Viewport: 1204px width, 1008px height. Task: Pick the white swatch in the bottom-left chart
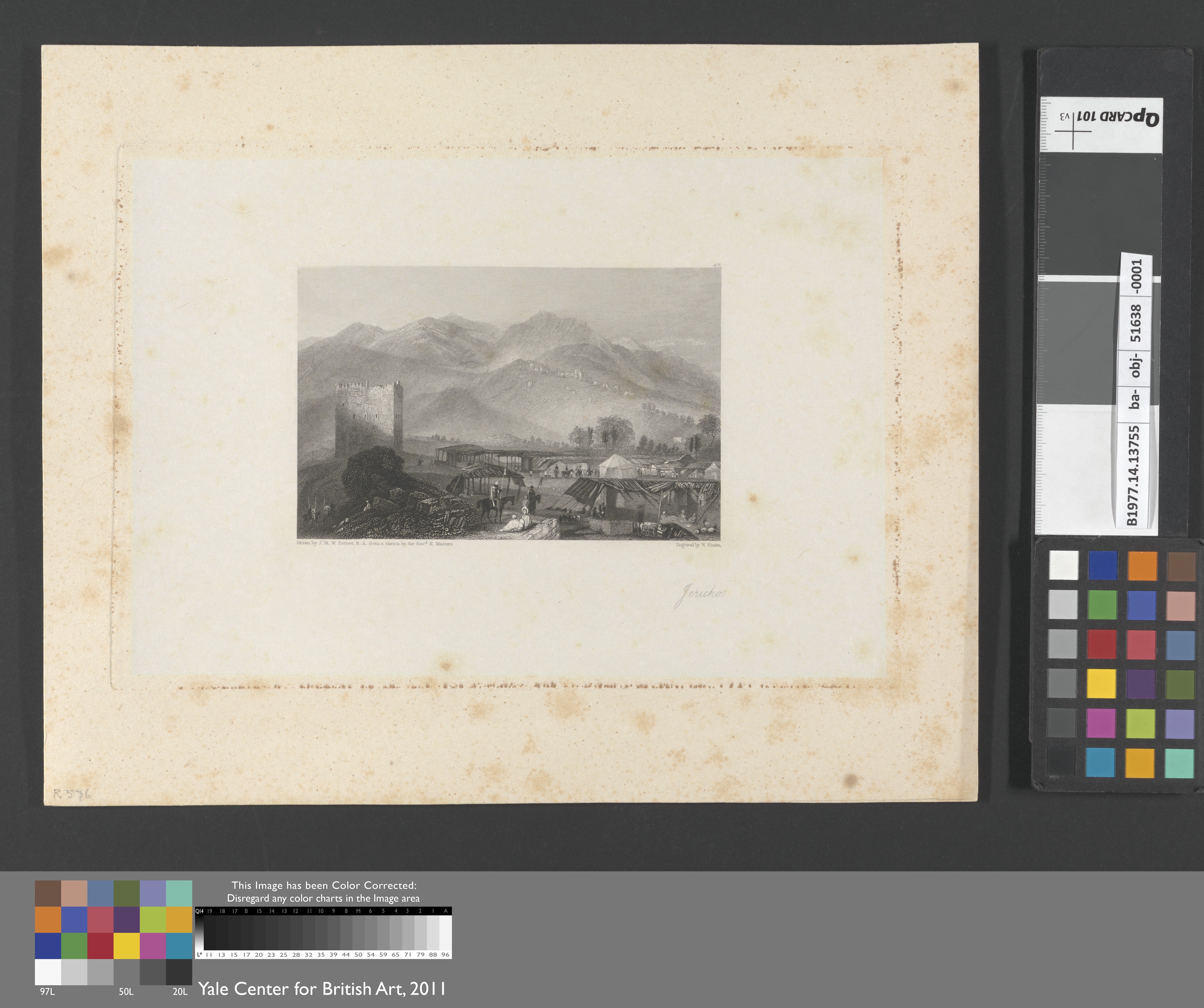(x=48, y=972)
